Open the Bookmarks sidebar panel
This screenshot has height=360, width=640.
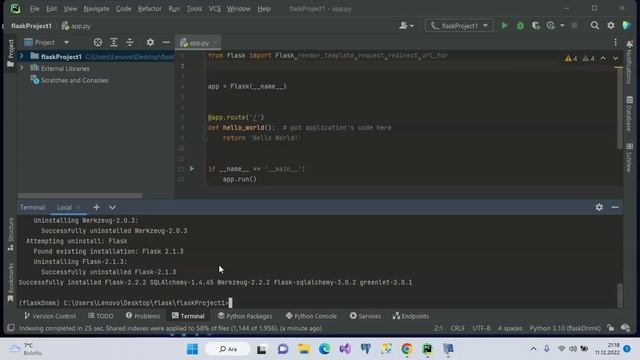point(11,282)
